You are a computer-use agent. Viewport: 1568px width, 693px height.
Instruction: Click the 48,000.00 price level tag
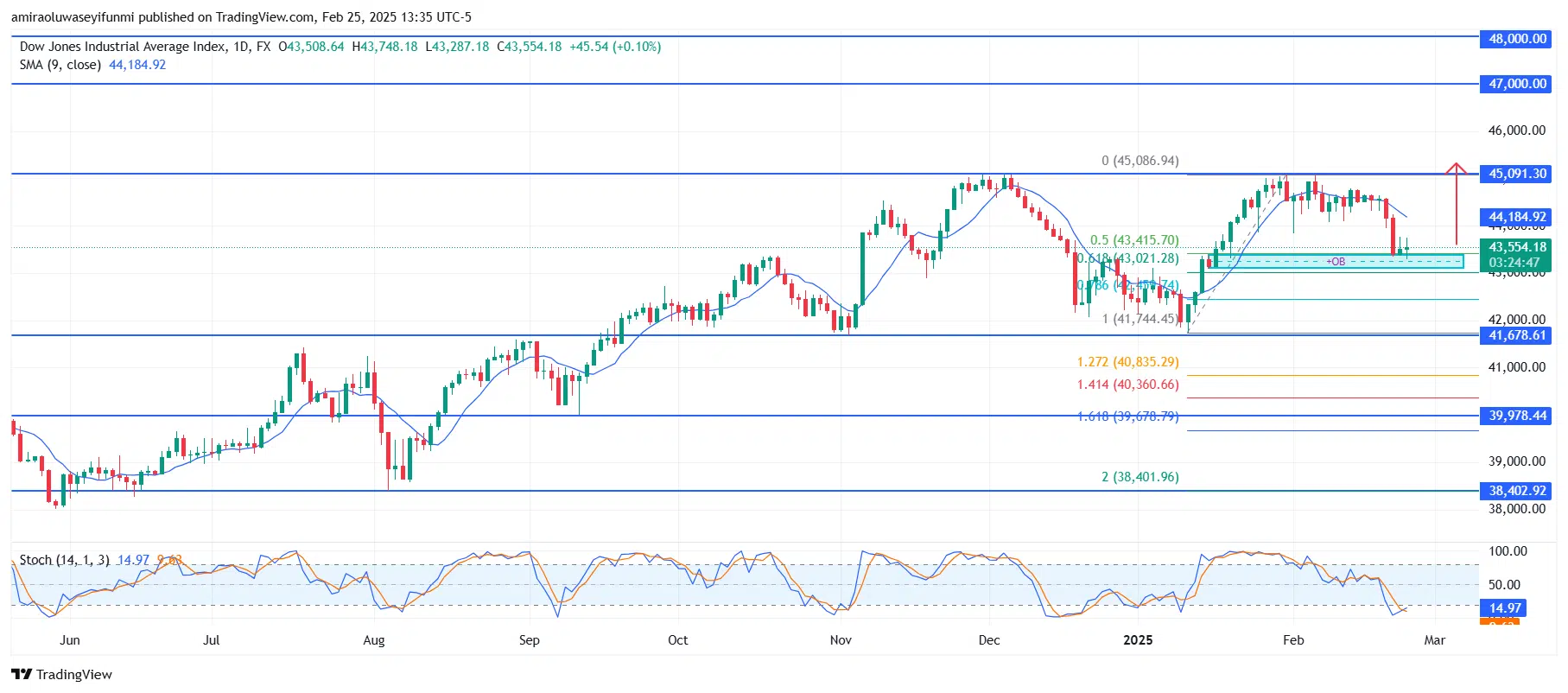pyautogui.click(x=1516, y=39)
